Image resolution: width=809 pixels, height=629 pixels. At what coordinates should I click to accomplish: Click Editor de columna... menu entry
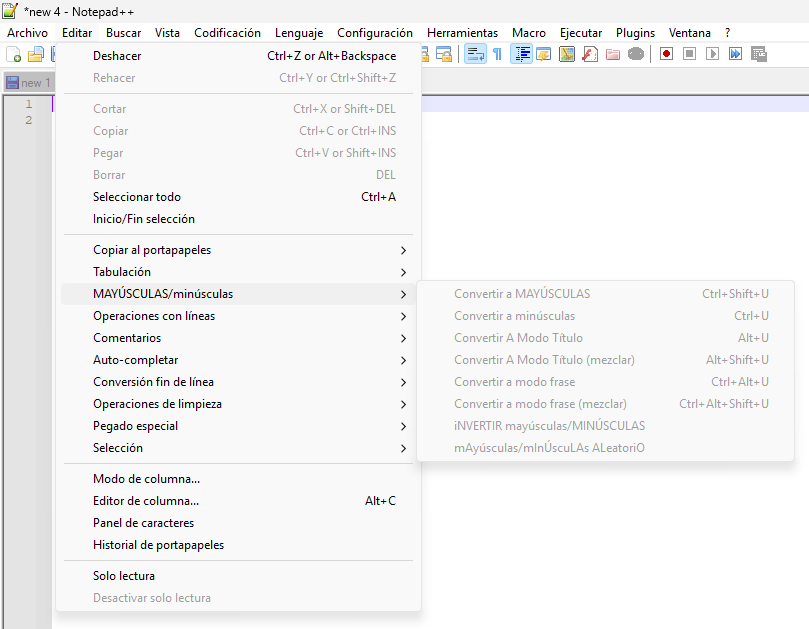pyautogui.click(x=146, y=501)
